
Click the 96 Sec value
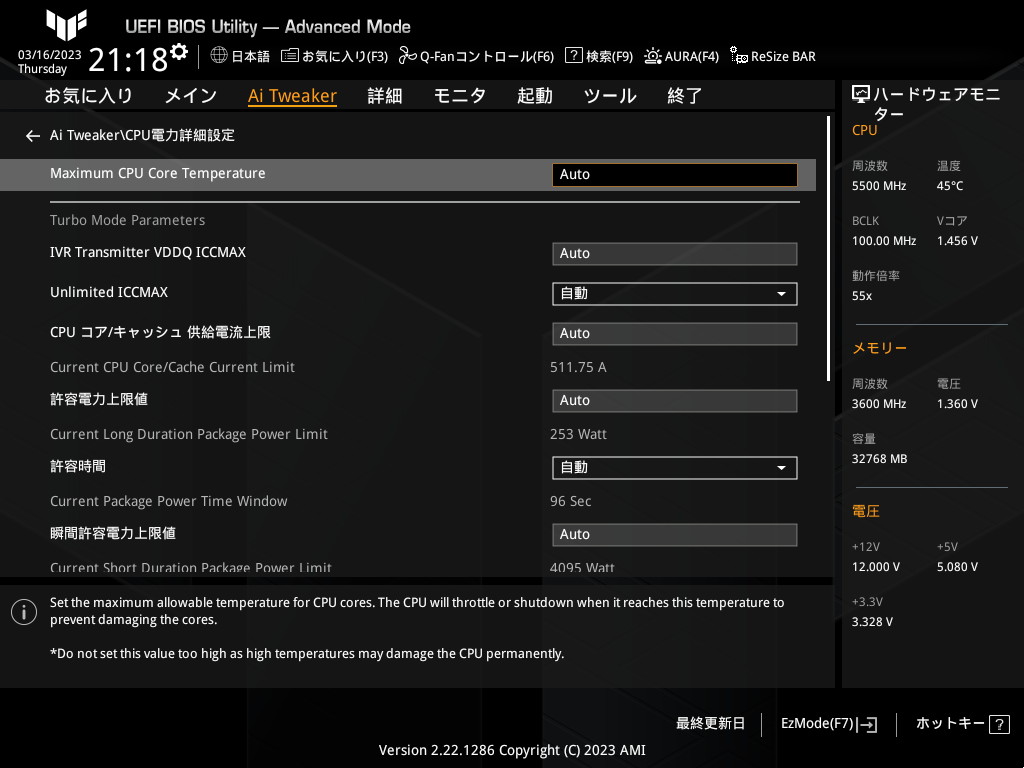tap(570, 502)
